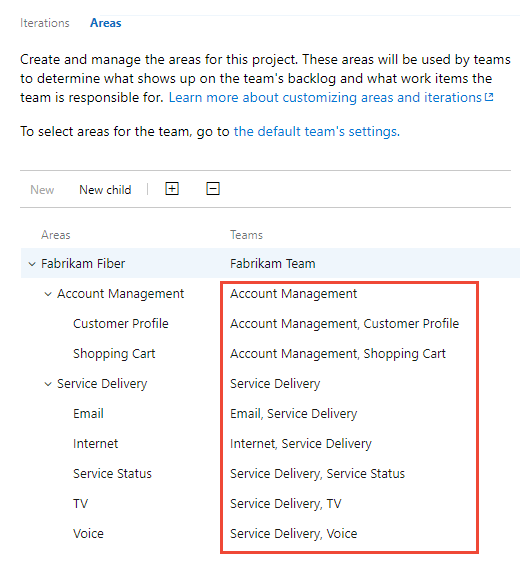Switch to the Iterations tab
The image size is (522, 570).
click(45, 23)
